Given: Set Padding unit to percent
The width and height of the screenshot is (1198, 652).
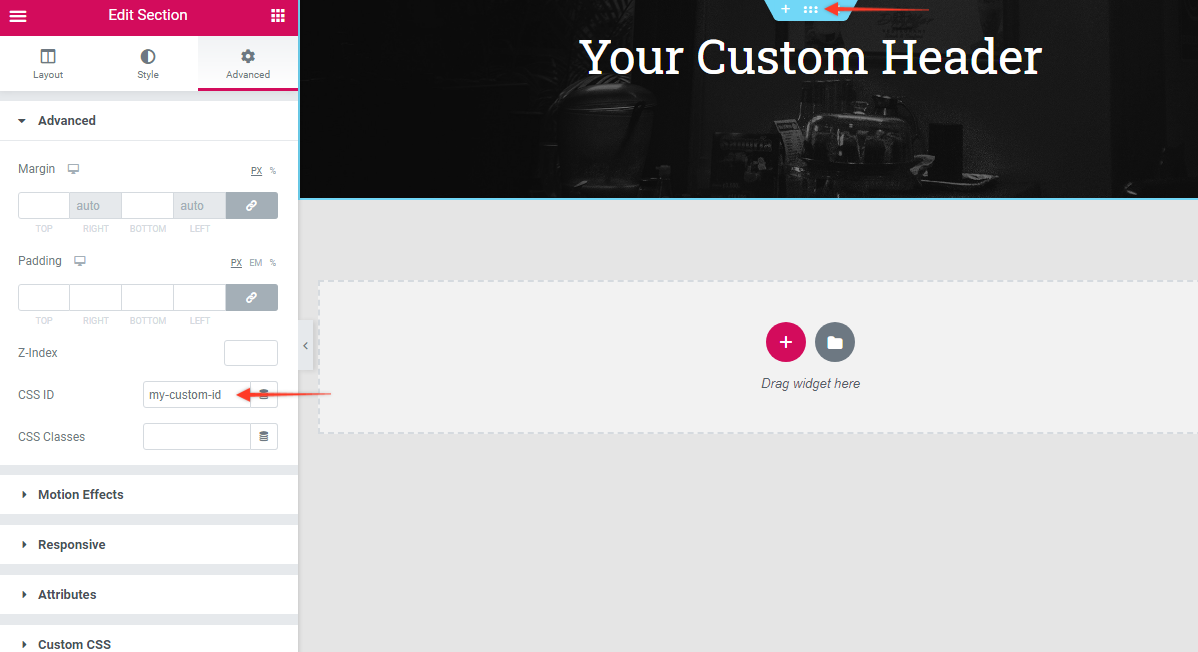Looking at the screenshot, I should [273, 263].
